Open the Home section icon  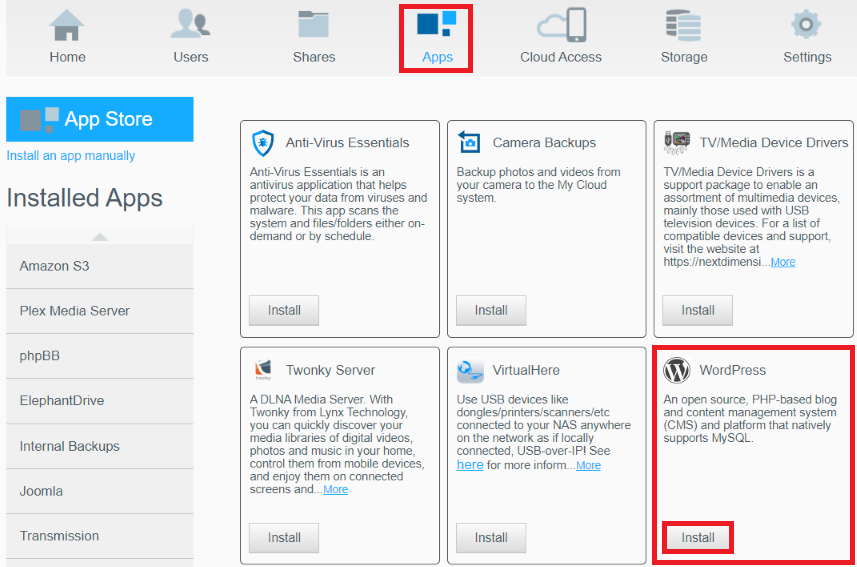tap(67, 25)
